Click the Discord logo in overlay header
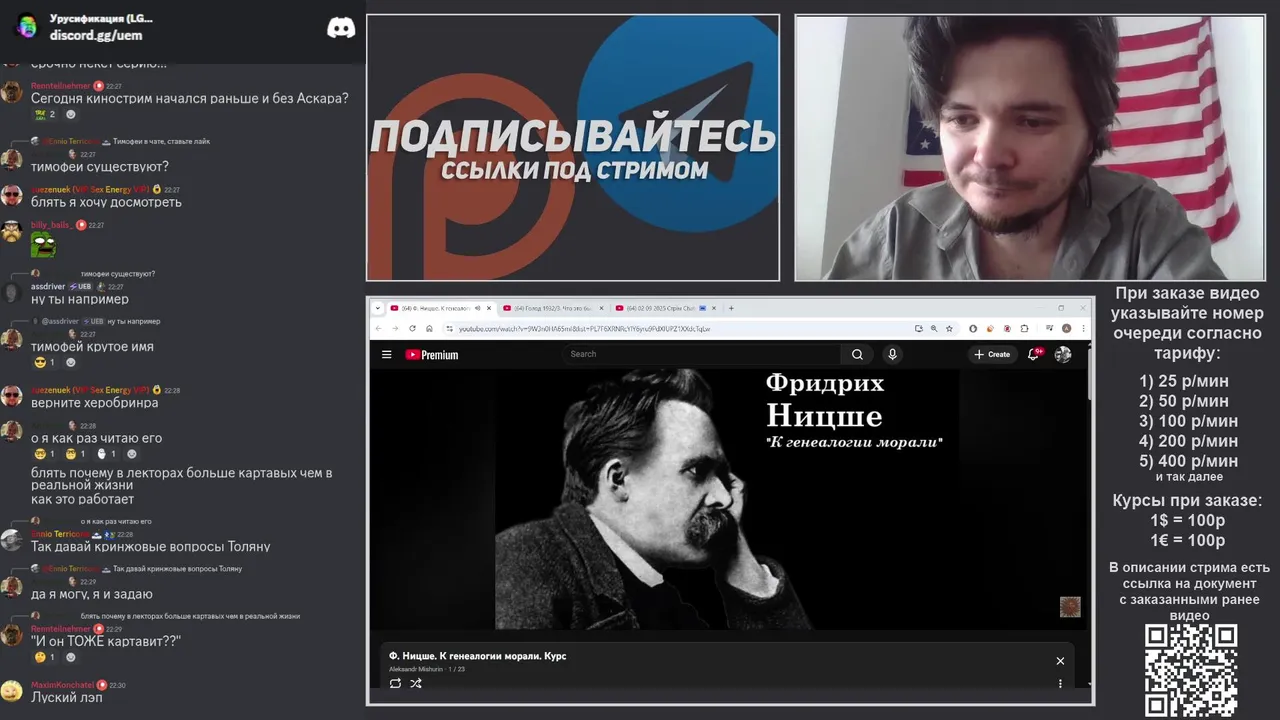Screen dimensions: 1280x720 (341, 27)
